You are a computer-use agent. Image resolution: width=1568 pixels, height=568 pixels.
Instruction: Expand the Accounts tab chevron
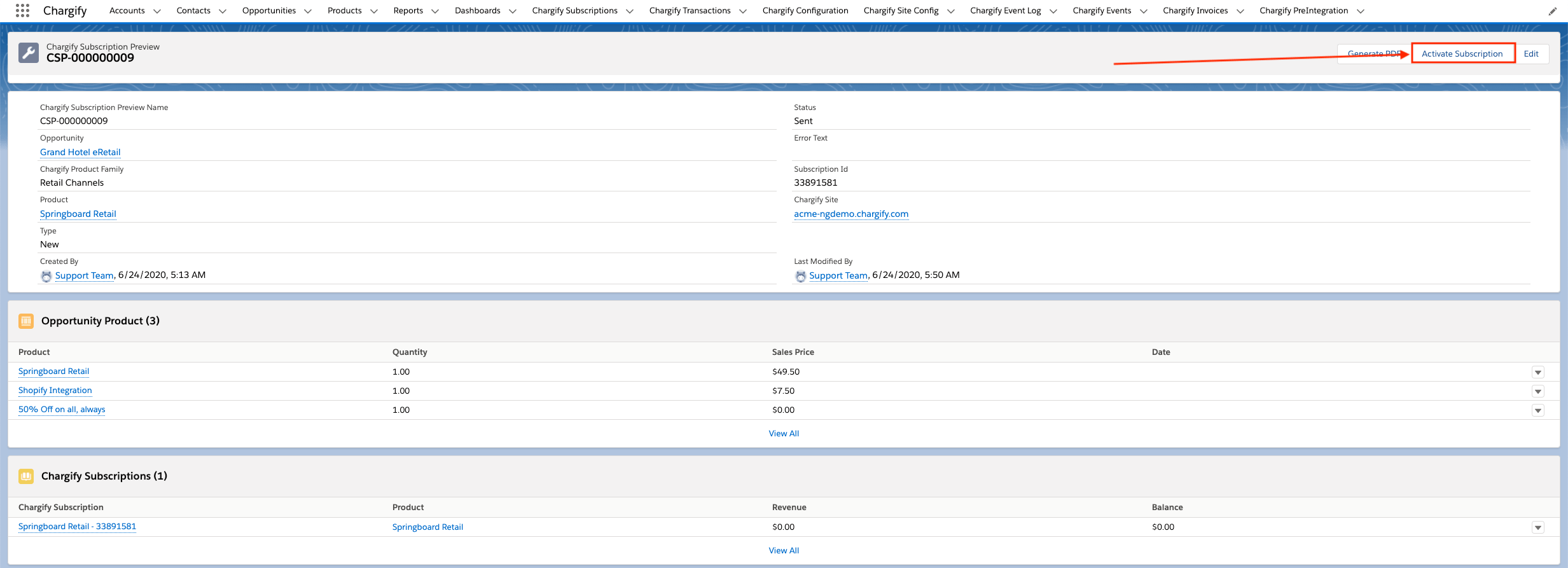(x=157, y=11)
